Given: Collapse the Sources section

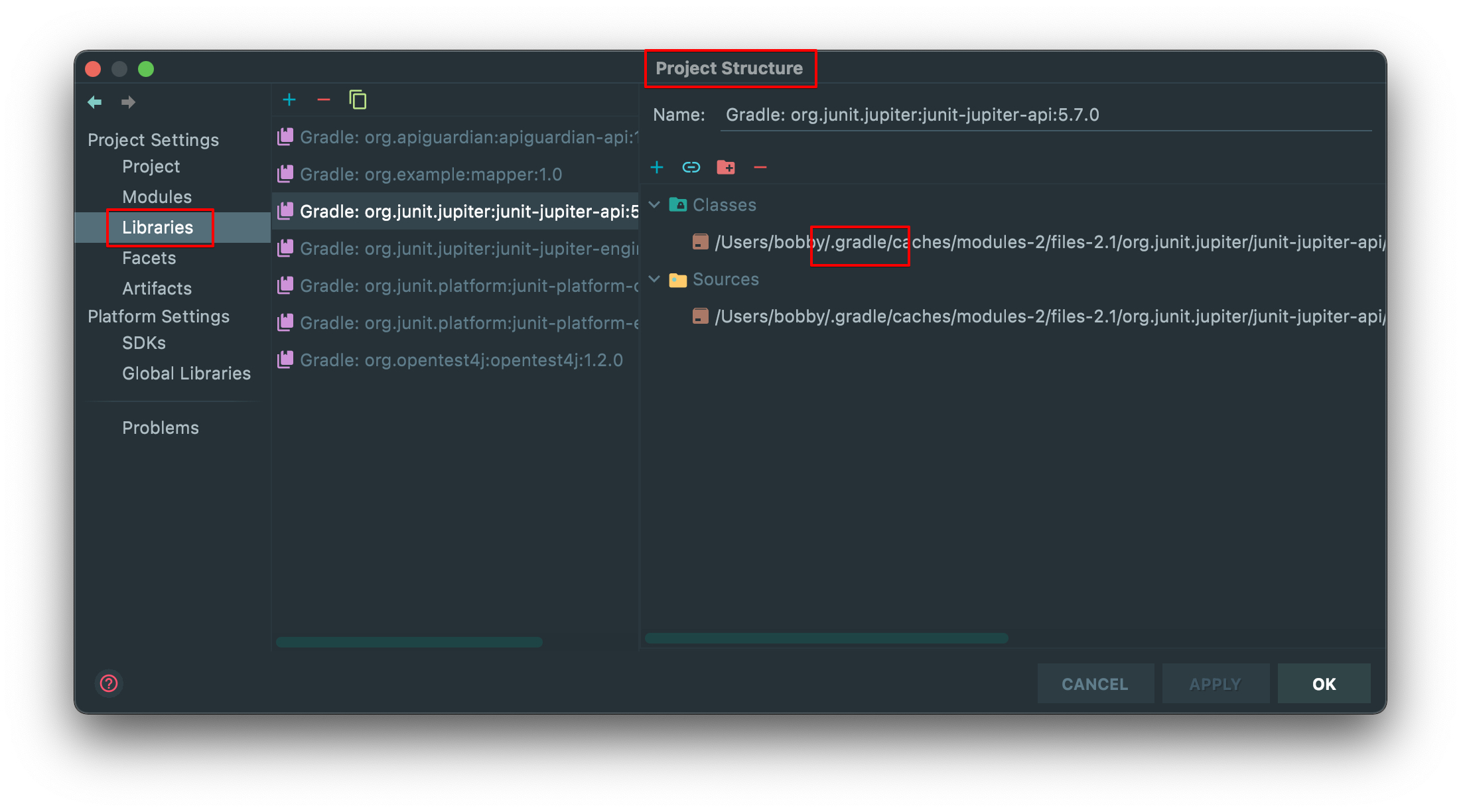Looking at the screenshot, I should pyautogui.click(x=654, y=279).
